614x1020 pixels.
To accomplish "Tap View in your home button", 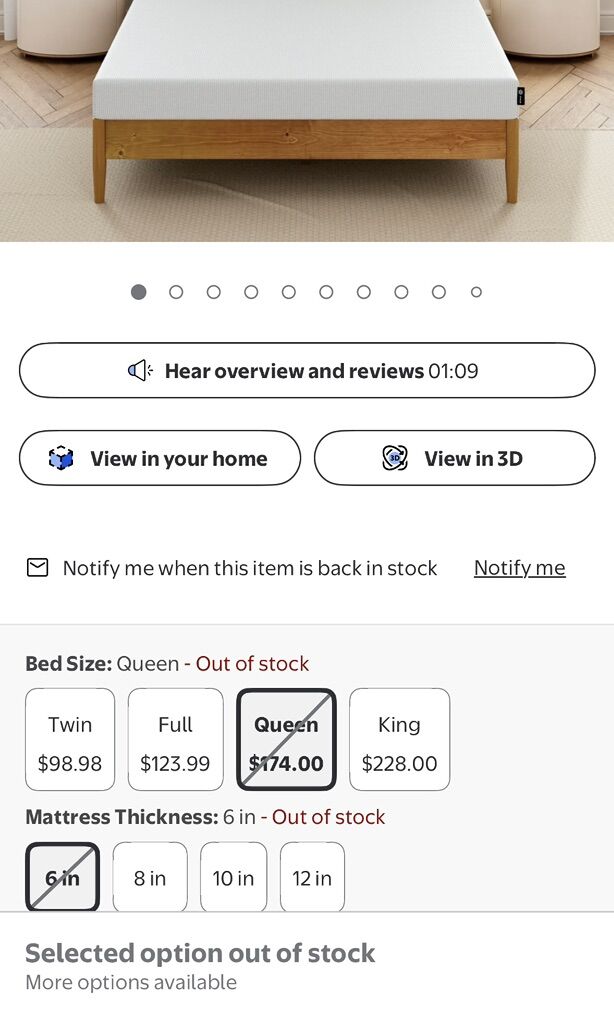I will (160, 459).
